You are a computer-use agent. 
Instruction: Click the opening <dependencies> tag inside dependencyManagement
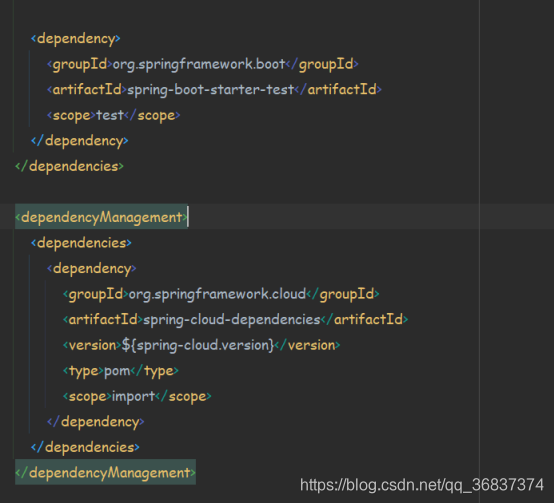(81, 243)
